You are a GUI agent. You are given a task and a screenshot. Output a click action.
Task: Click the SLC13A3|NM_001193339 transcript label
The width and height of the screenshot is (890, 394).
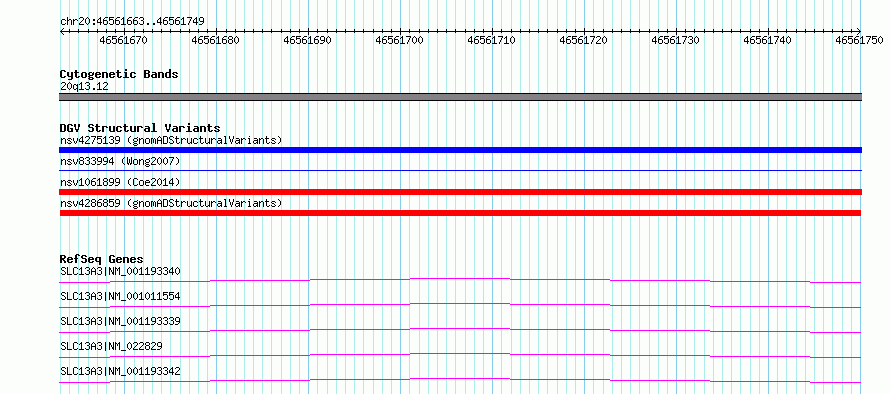point(120,321)
